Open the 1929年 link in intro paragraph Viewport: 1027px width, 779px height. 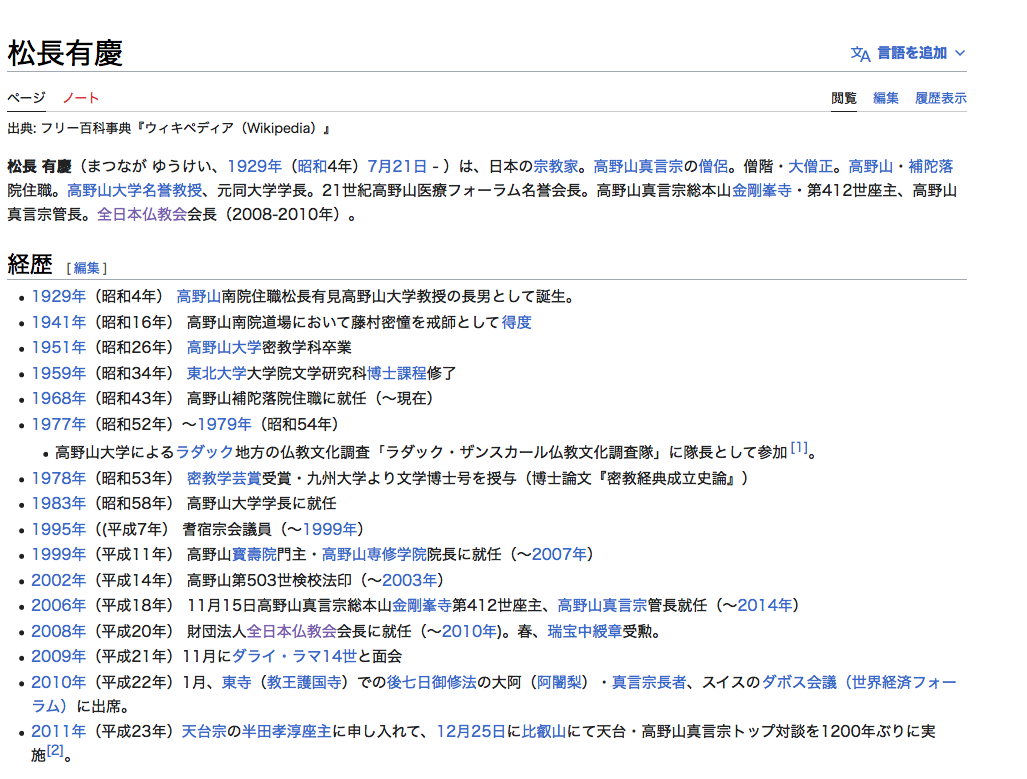click(255, 166)
